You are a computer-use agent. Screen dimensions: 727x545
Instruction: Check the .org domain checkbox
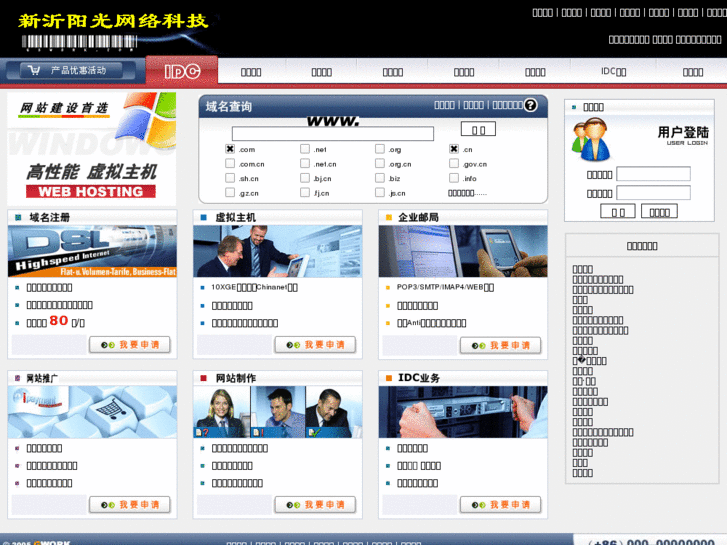(x=380, y=149)
